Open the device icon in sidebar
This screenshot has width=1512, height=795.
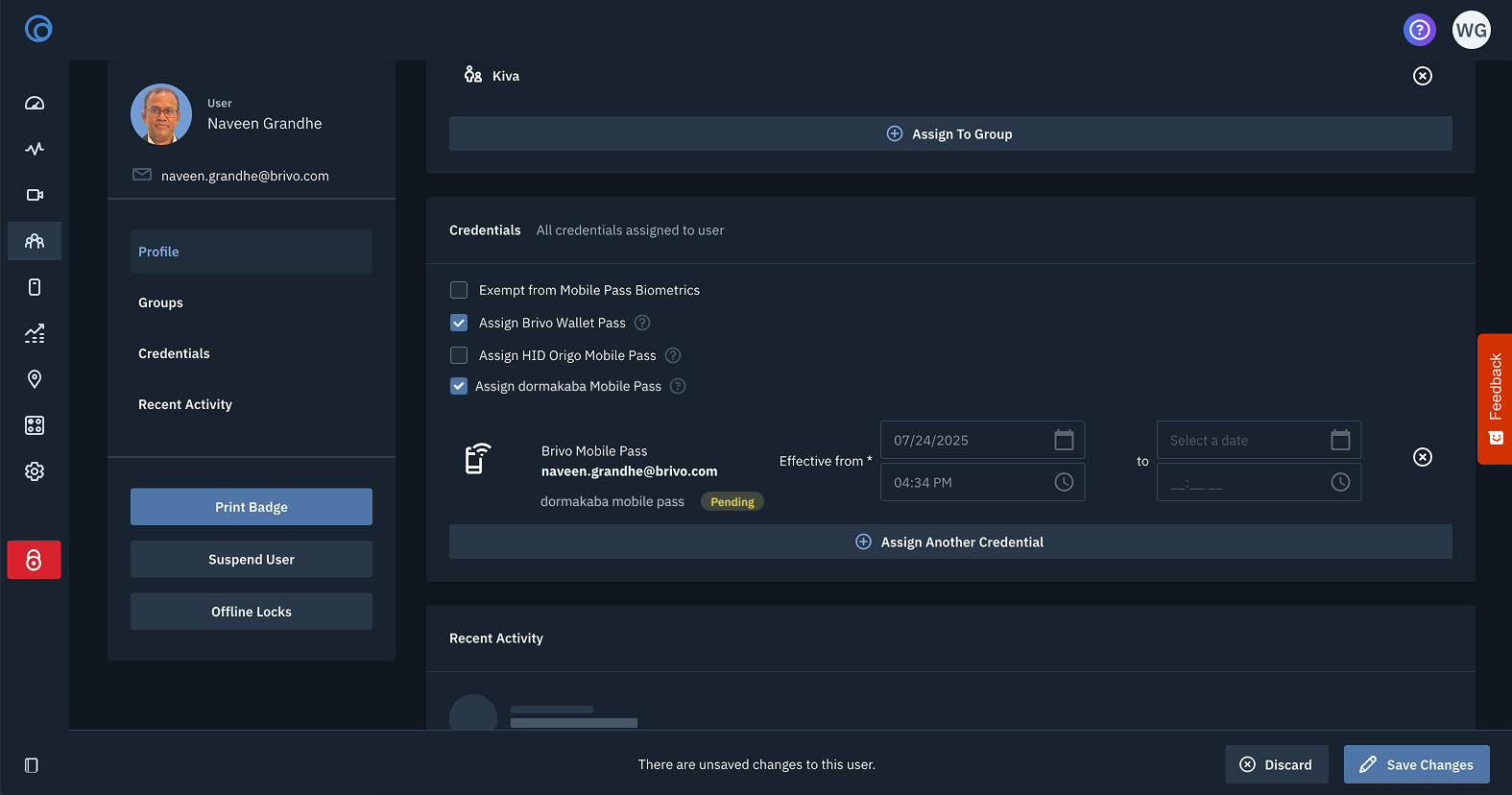coord(35,287)
